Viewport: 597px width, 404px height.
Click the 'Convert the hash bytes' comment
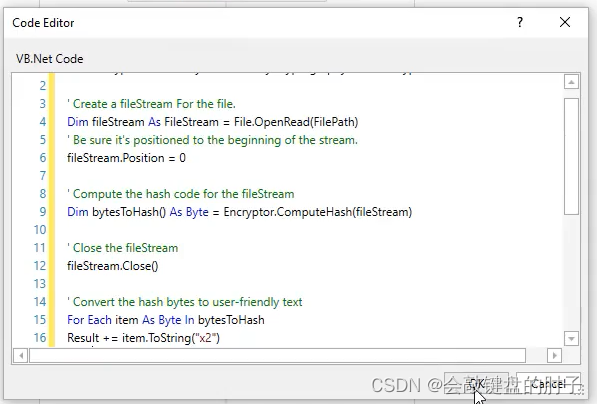pyautogui.click(x=185, y=302)
